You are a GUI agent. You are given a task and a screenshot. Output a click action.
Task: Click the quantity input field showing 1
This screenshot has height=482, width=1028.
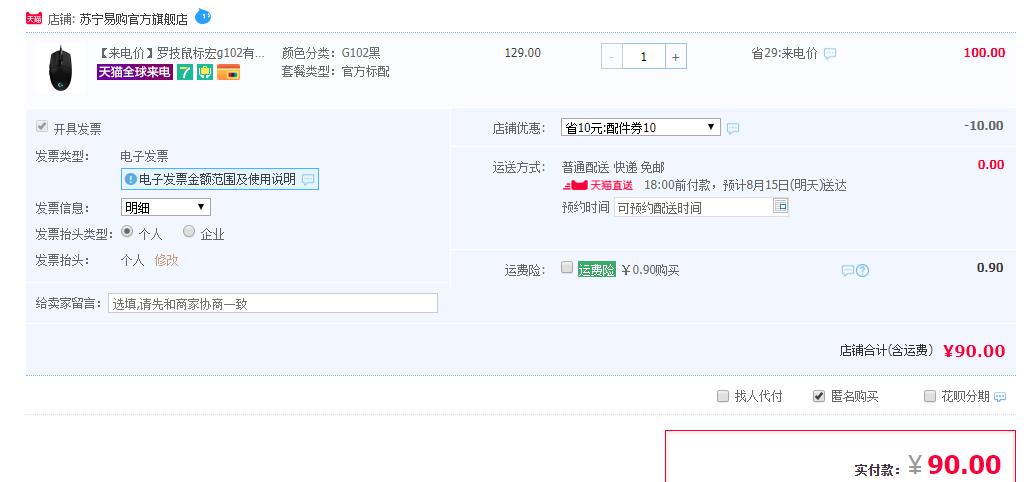[644, 57]
